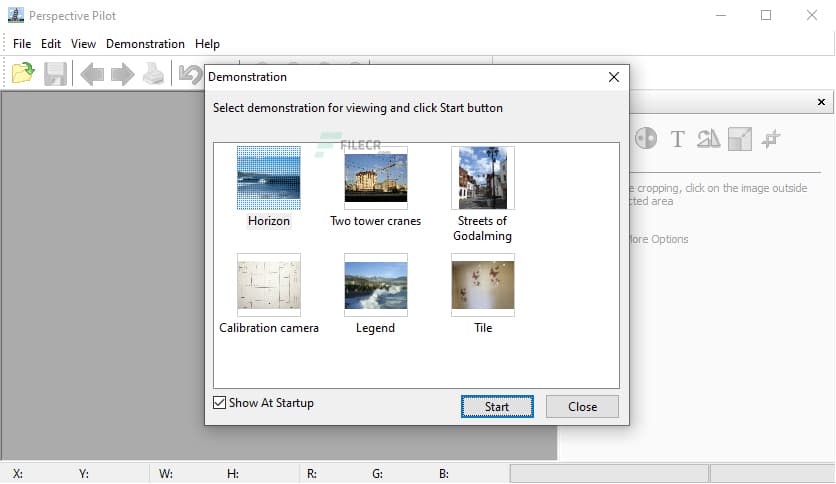Click the 'Streets of Godalming' label text

point(483,228)
